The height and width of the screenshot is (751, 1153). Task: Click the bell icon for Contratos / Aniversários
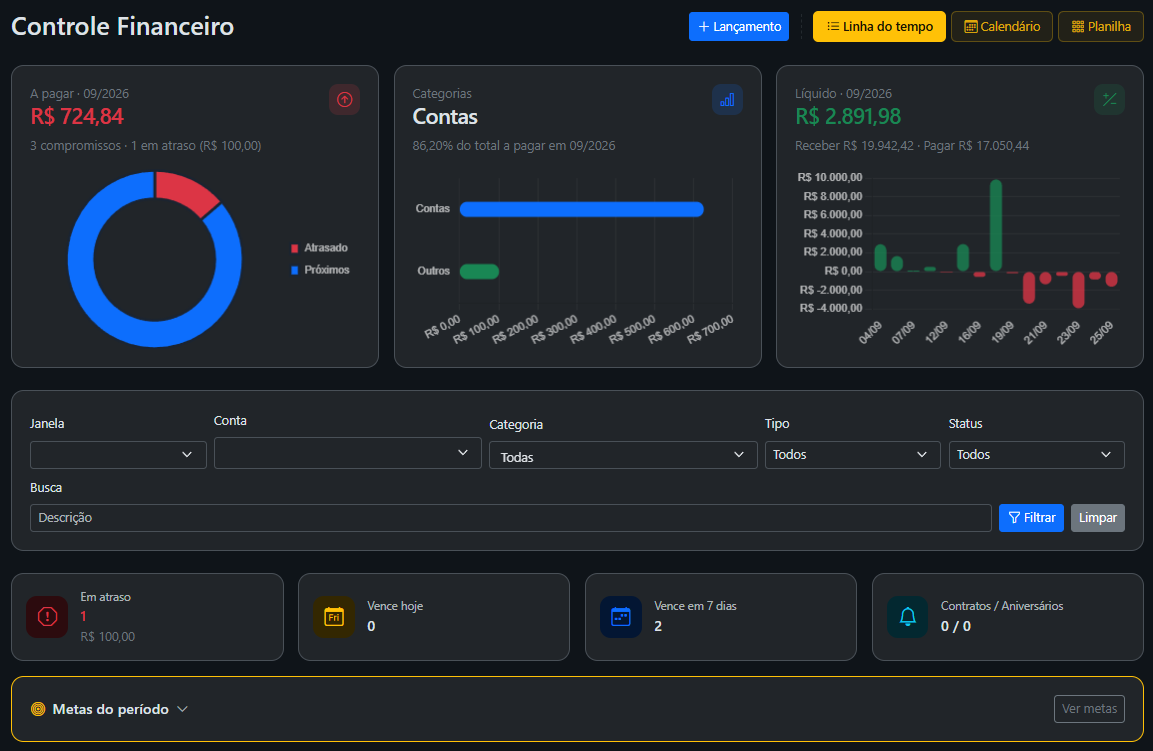pos(907,616)
